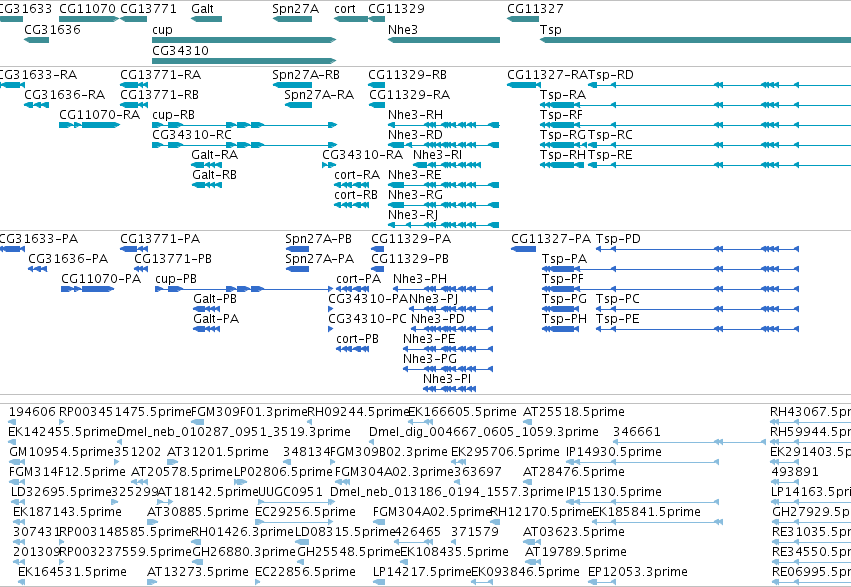
Task: Open Dmel_neb_010287_0951_3519.3prime EST label
Action: [x=234, y=432]
